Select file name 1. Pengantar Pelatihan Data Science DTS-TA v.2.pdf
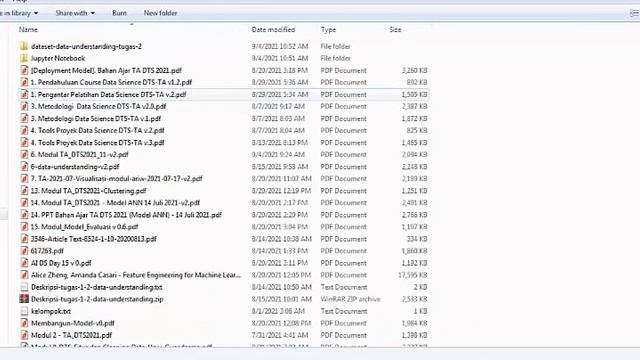This screenshot has width=640, height=360. [x=108, y=94]
